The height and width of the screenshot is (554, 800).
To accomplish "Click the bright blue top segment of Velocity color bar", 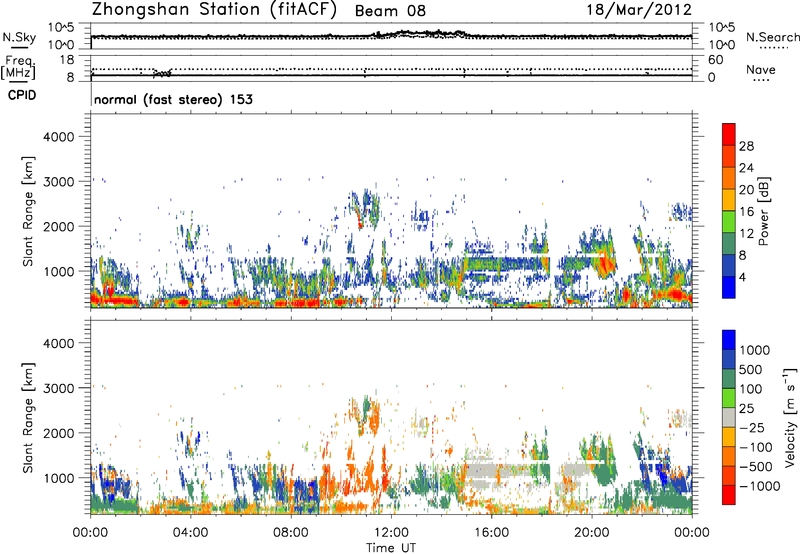I will tap(729, 340).
